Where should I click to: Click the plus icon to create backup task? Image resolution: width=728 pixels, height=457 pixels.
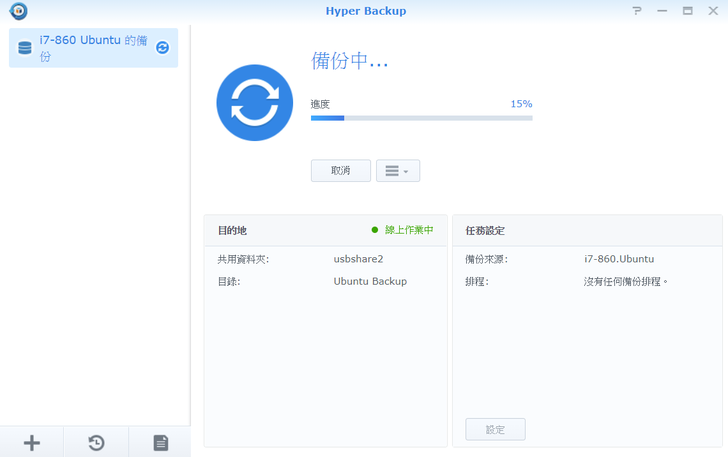[32, 442]
